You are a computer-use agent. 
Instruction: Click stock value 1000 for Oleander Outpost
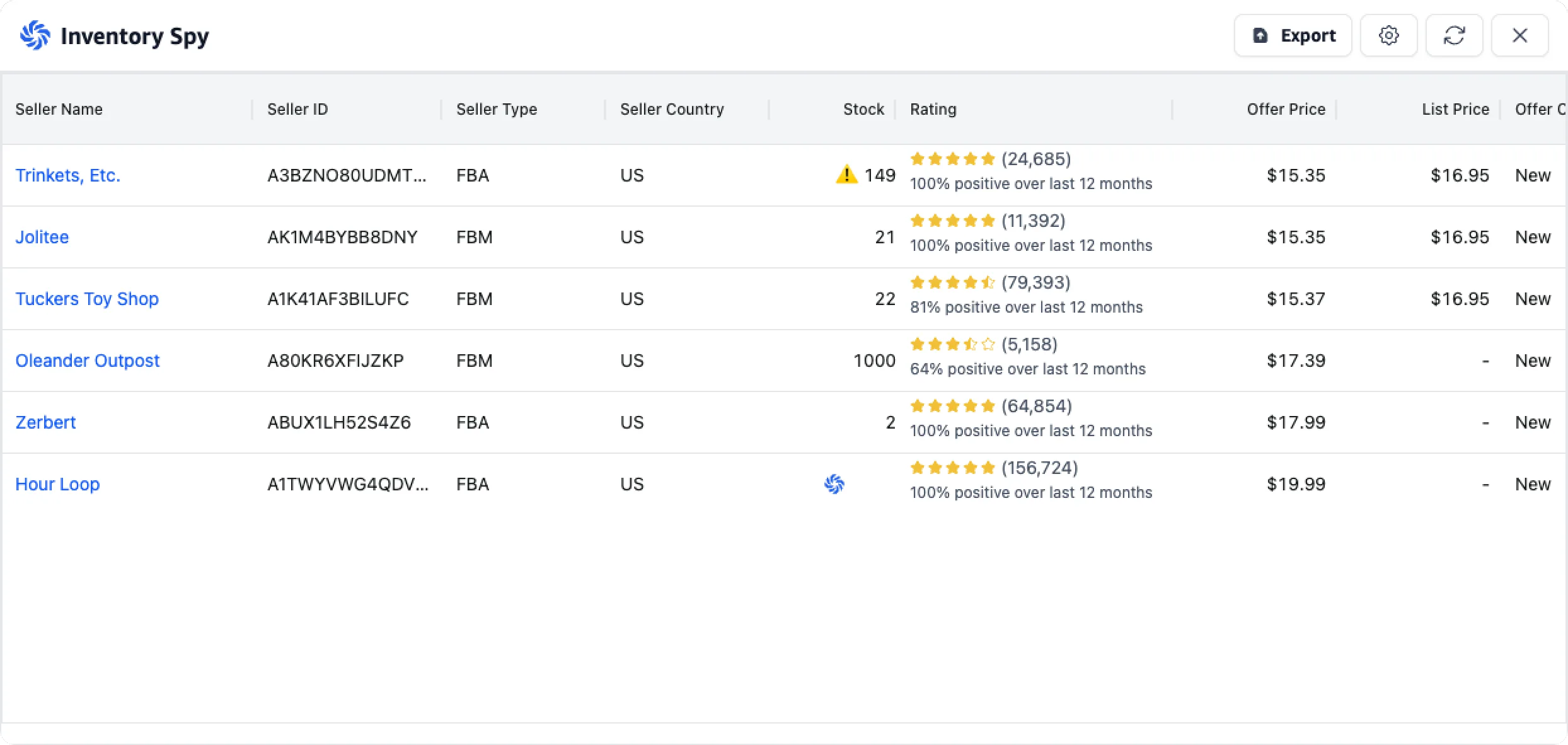(x=874, y=361)
